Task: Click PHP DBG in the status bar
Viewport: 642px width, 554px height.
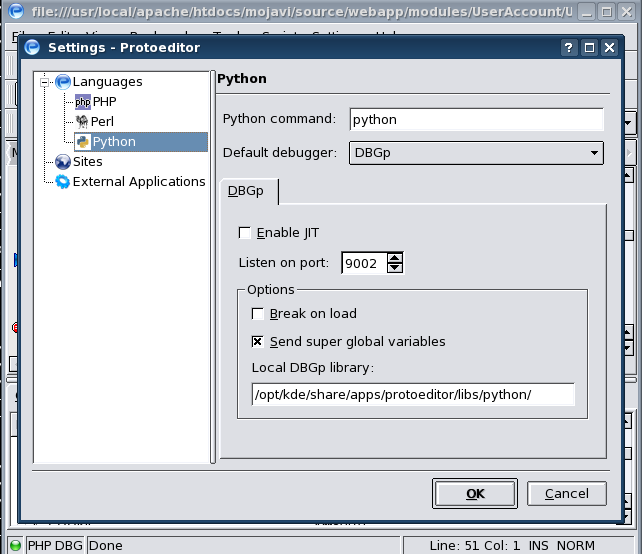Action: click(55, 545)
